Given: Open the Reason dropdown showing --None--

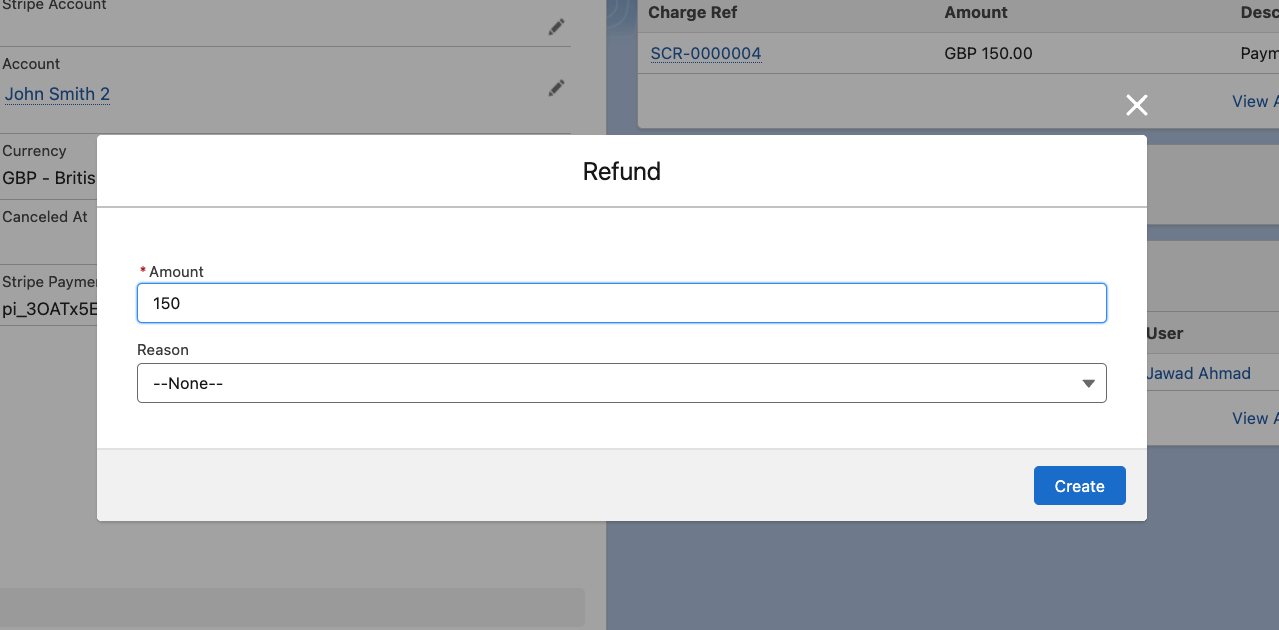Looking at the screenshot, I should click(x=621, y=383).
